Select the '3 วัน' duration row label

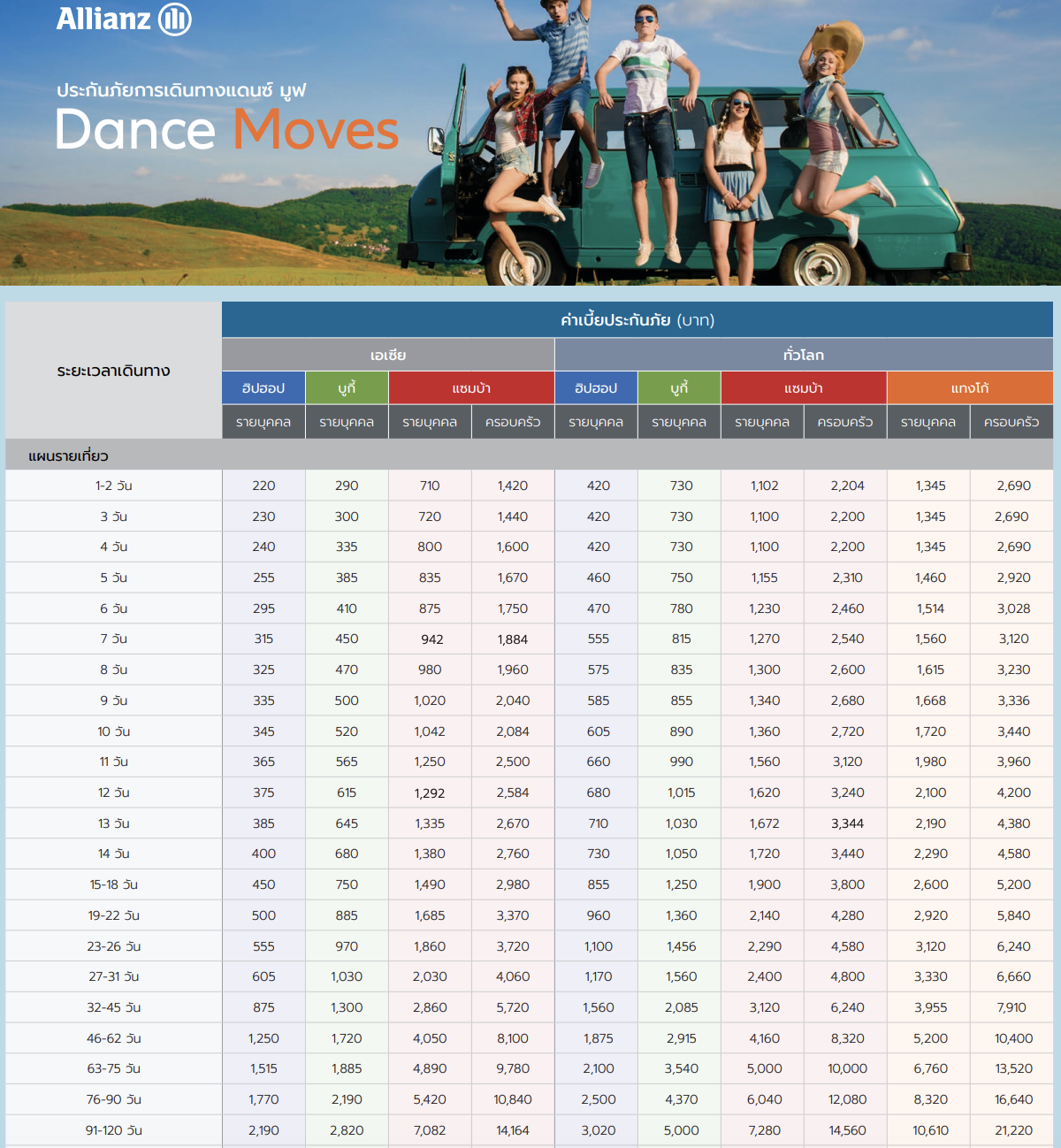(x=114, y=517)
